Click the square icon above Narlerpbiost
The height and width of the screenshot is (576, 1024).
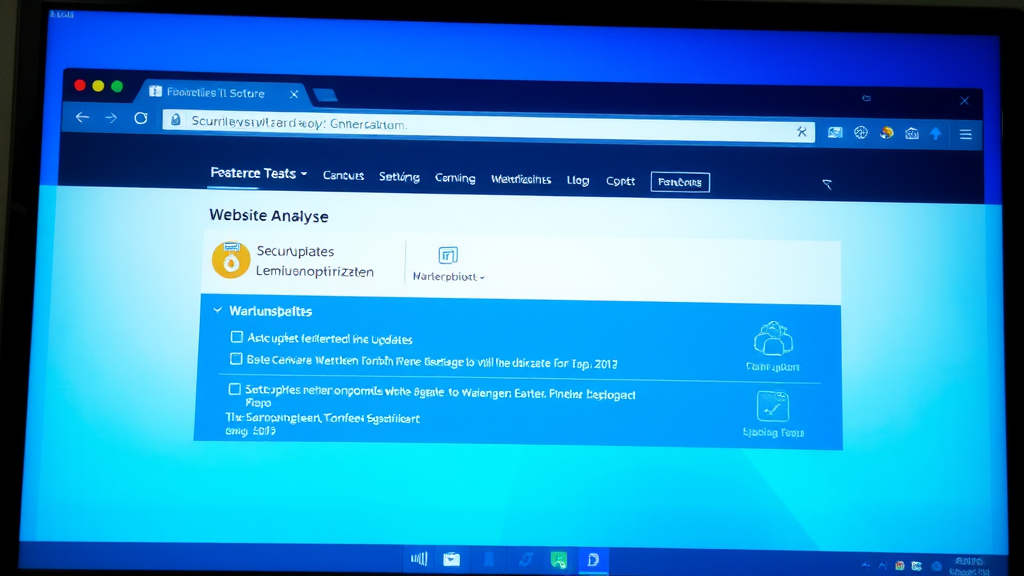[x=448, y=255]
